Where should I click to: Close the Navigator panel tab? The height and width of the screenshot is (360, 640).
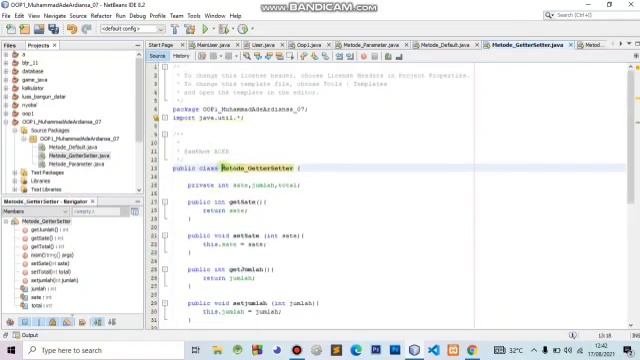pos(92,202)
